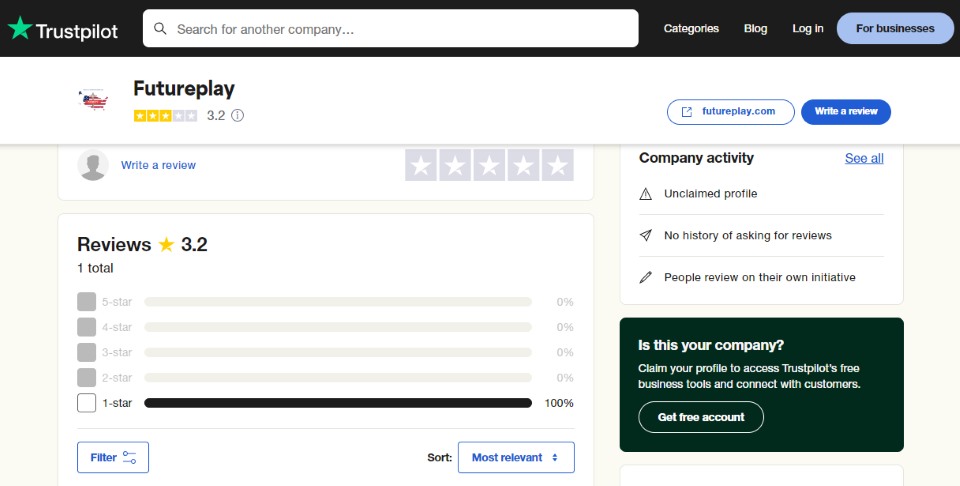960x486 pixels.
Task: Open the Categories menu item
Action: coord(691,28)
